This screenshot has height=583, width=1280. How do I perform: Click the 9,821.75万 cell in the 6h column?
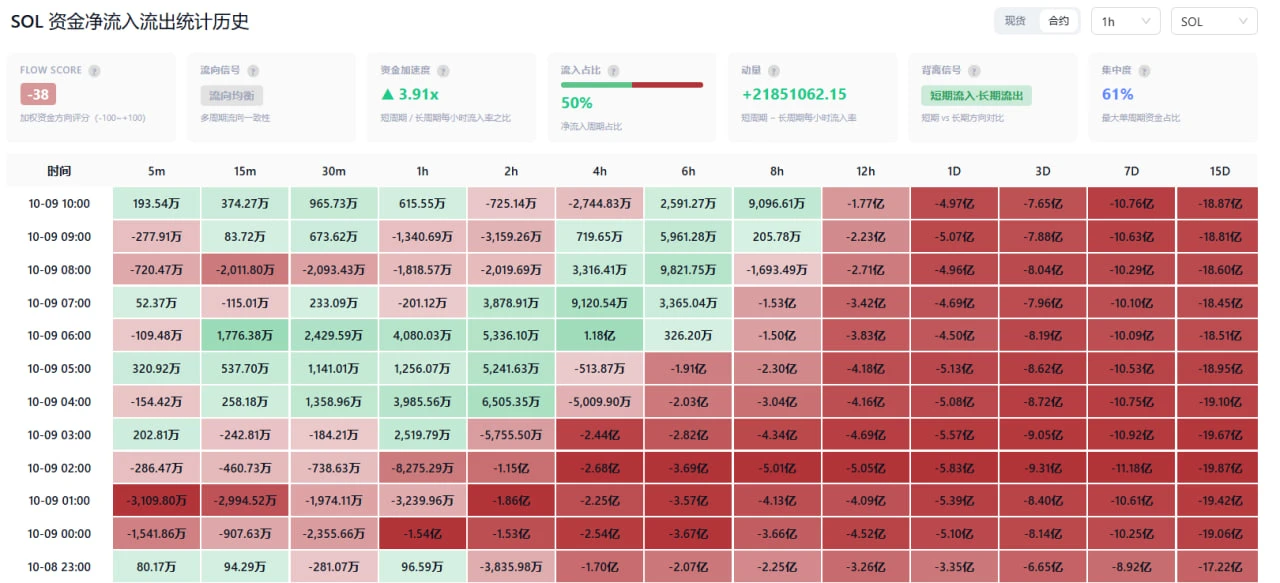coord(689,270)
